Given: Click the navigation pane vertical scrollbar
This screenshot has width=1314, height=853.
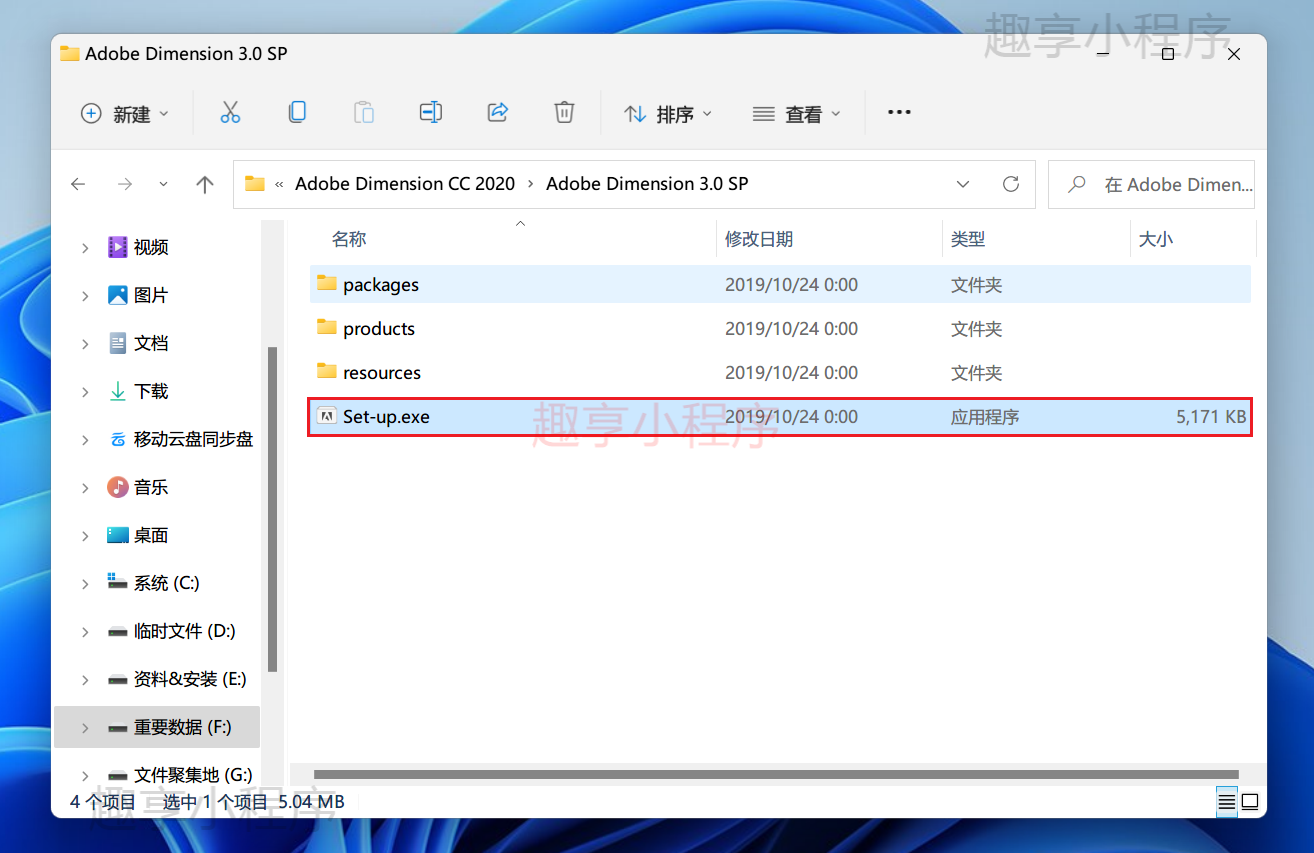Looking at the screenshot, I should 272,509.
